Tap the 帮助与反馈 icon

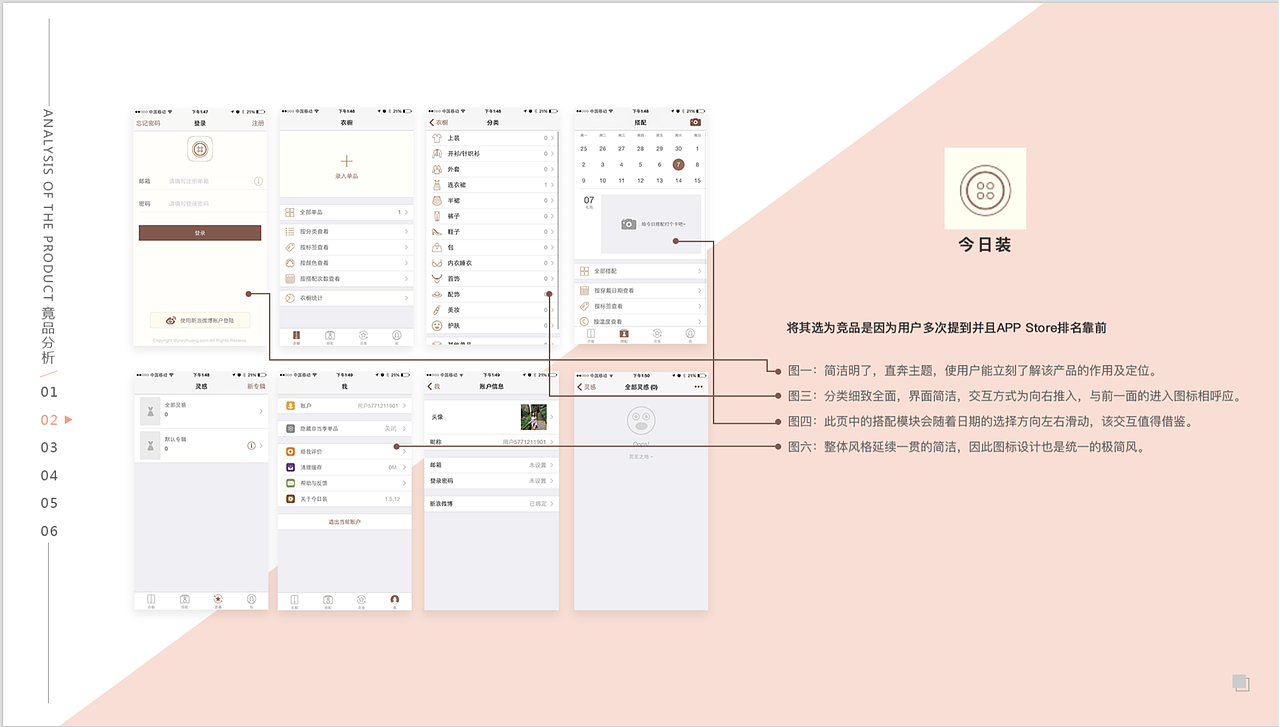290,482
